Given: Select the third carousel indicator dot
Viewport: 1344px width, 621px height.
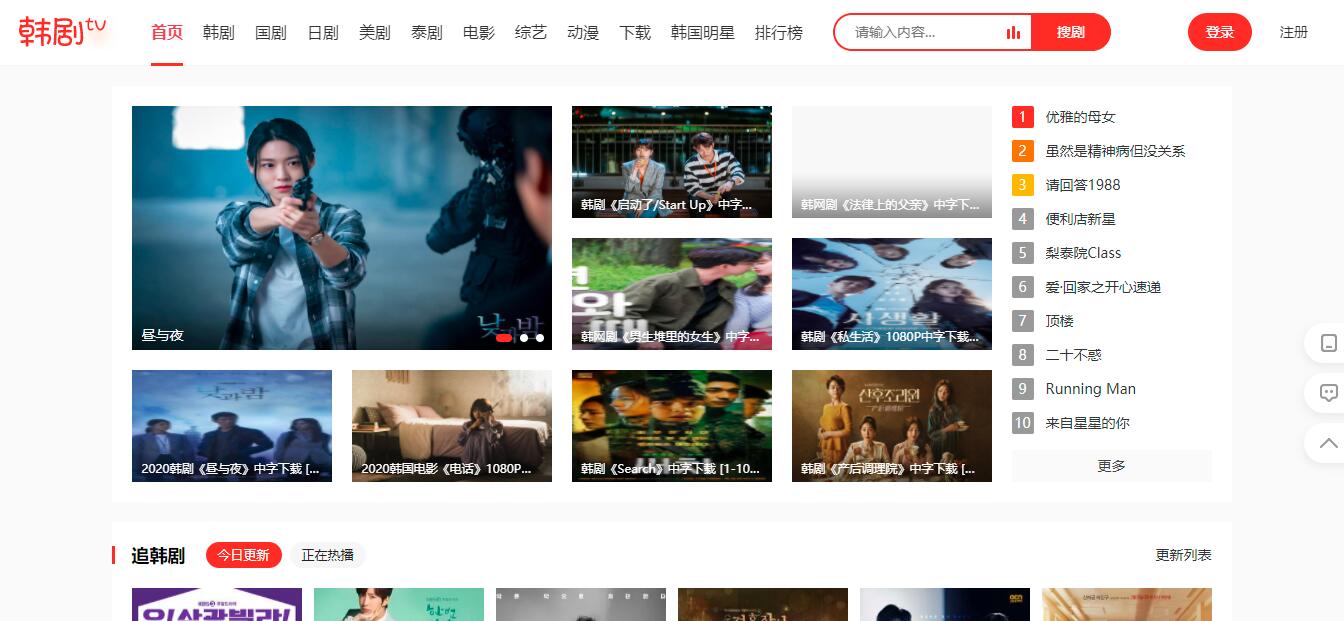Looking at the screenshot, I should coord(540,338).
